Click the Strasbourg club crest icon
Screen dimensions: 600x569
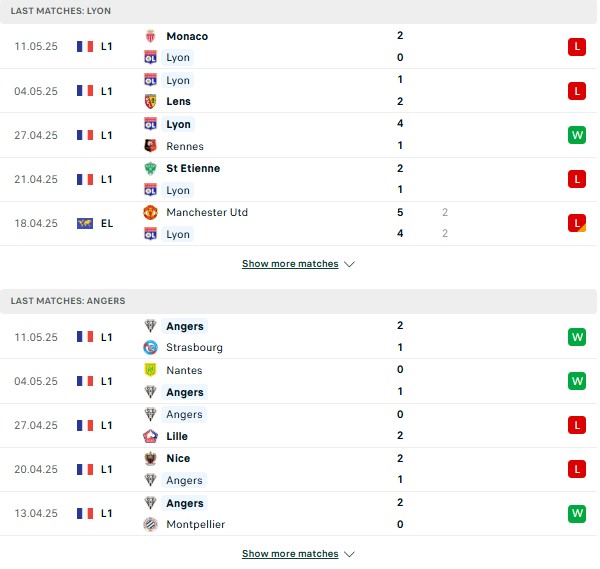(150, 347)
